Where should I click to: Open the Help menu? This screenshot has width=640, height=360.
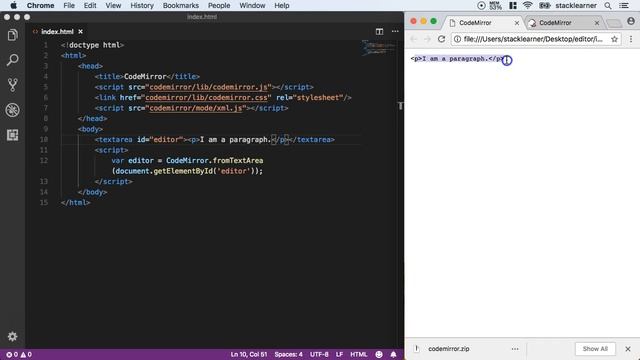tap(282, 6)
